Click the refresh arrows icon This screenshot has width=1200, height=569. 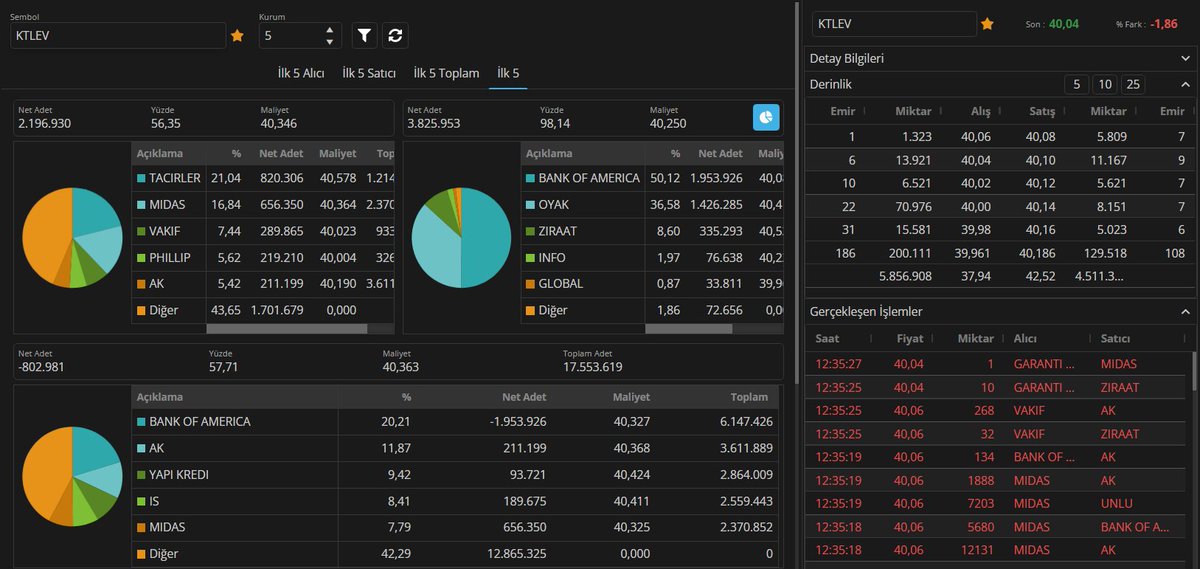pos(395,35)
